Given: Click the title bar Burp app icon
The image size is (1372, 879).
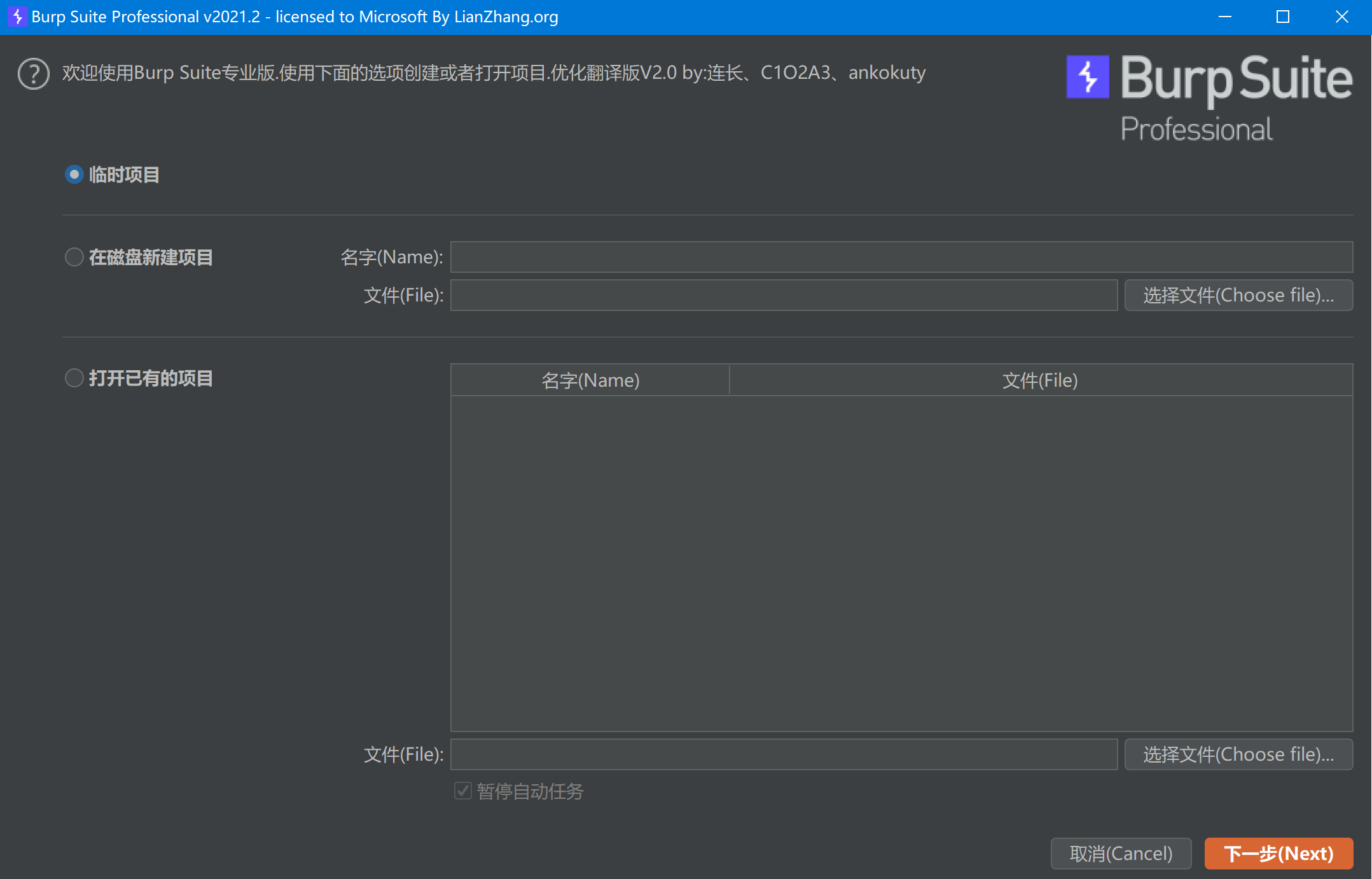Looking at the screenshot, I should (17, 17).
